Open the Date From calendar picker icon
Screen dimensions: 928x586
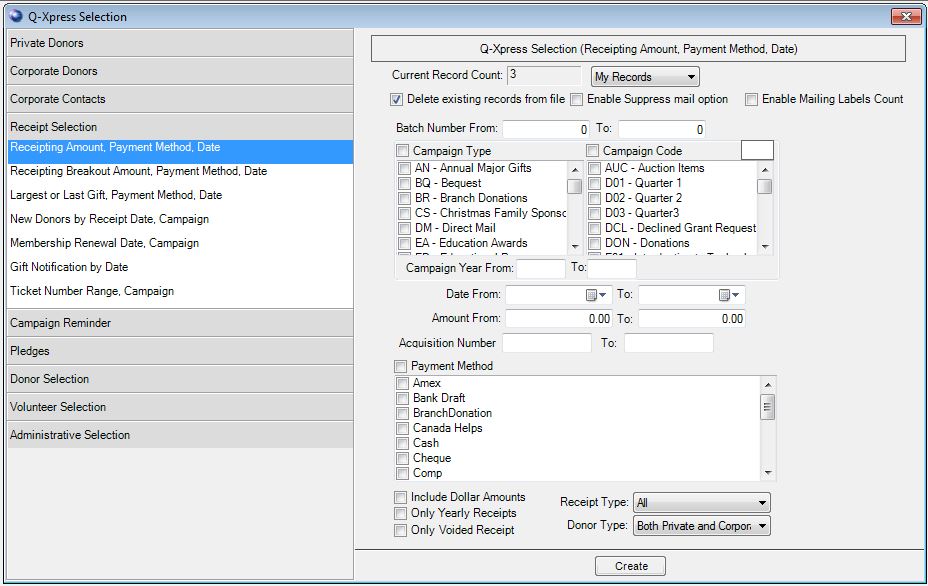[596, 295]
